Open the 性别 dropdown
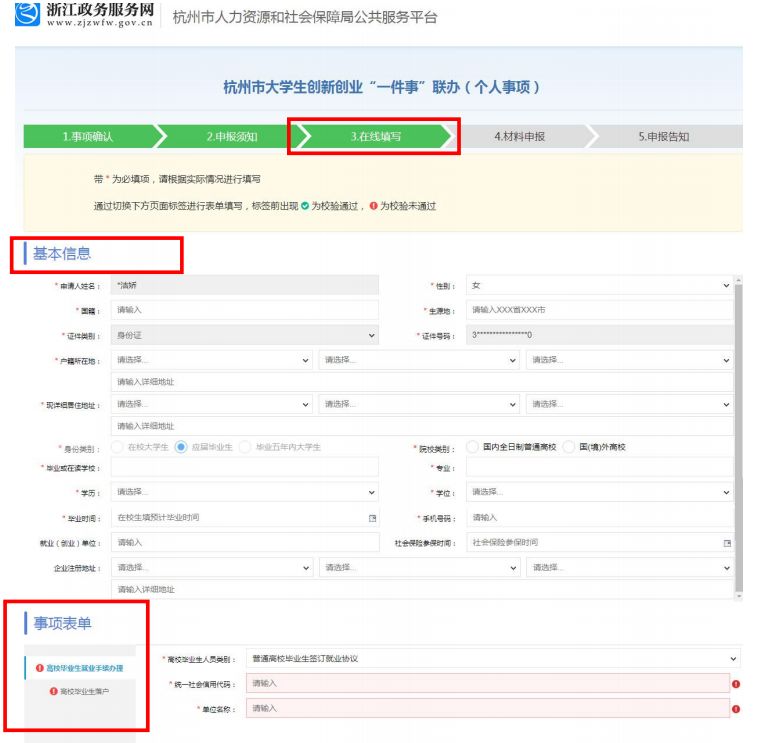Image resolution: width=759 pixels, height=743 pixels. pyautogui.click(x=599, y=286)
